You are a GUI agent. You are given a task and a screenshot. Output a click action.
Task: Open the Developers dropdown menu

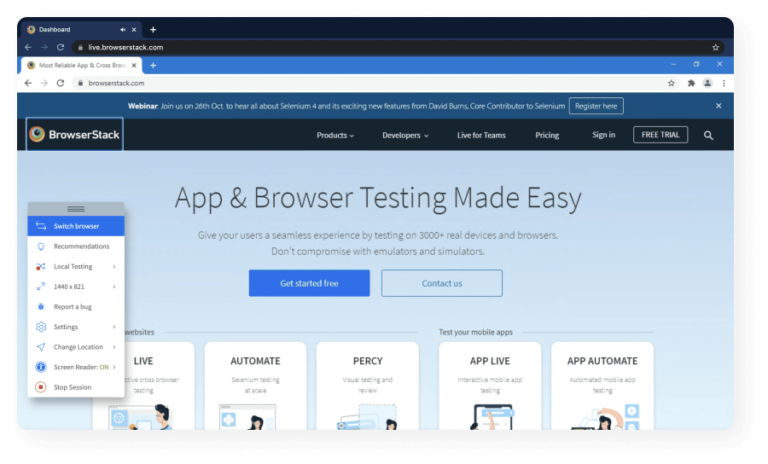coord(405,135)
